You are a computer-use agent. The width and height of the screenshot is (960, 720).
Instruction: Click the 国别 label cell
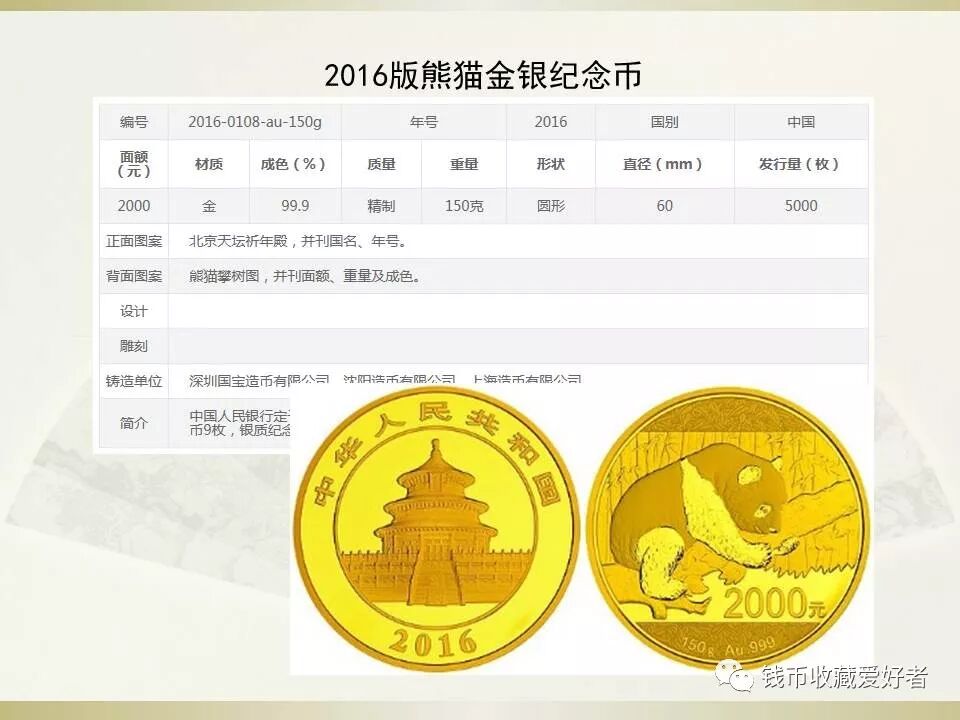664,122
